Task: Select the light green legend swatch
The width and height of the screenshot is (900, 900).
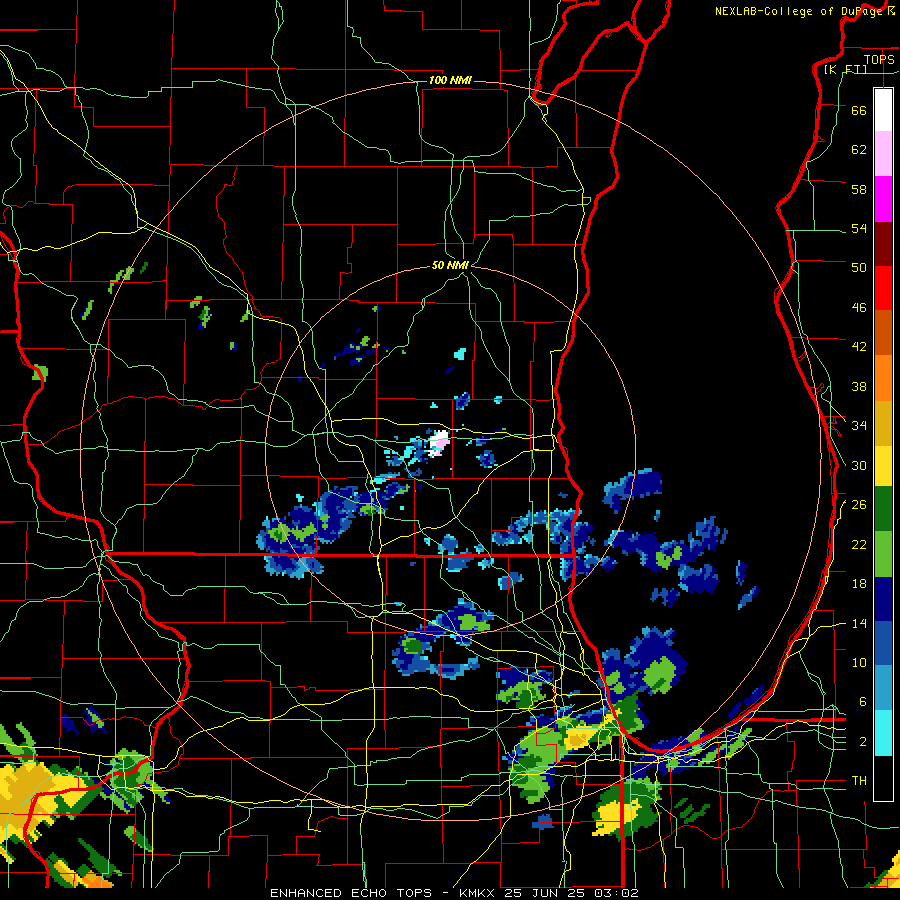Action: click(x=883, y=554)
